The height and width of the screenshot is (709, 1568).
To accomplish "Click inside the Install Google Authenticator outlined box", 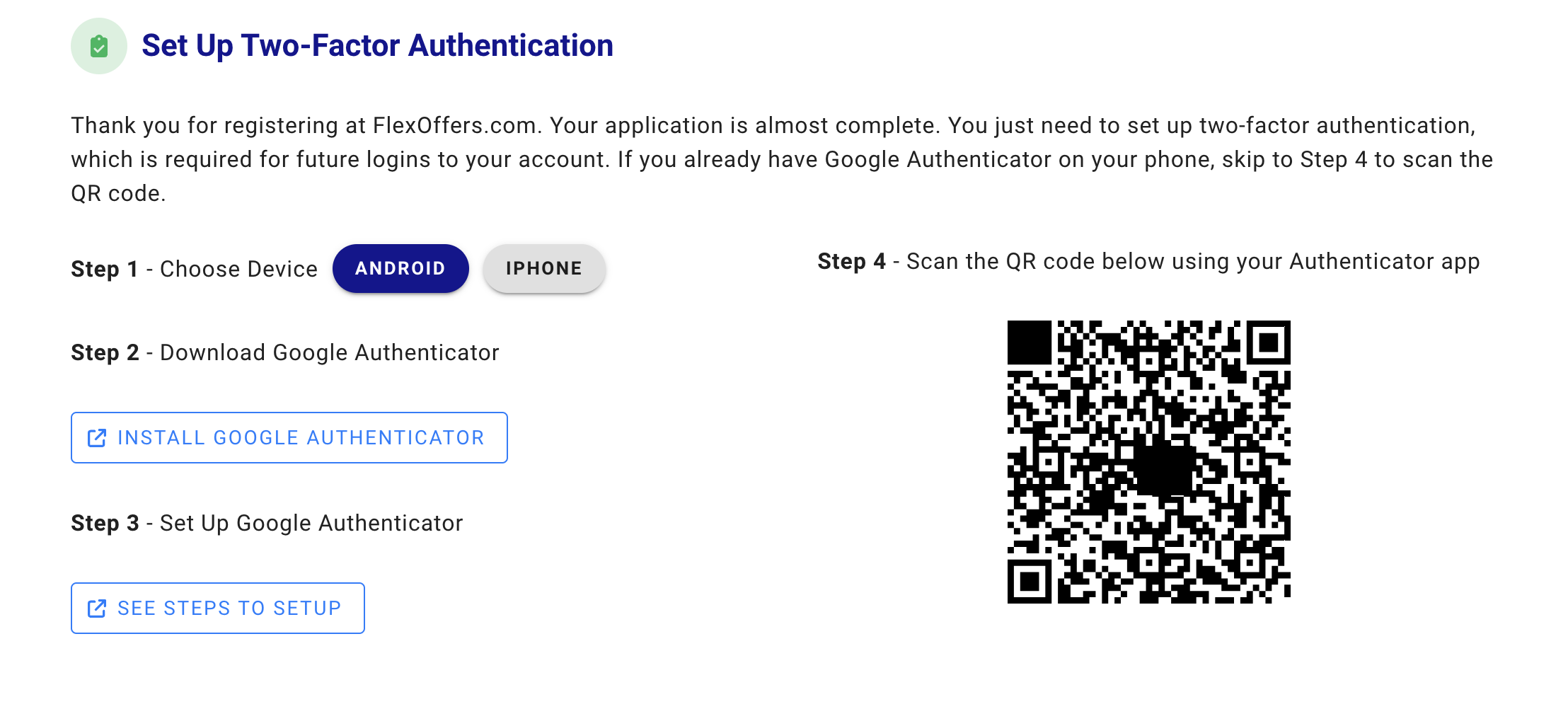I will (289, 437).
